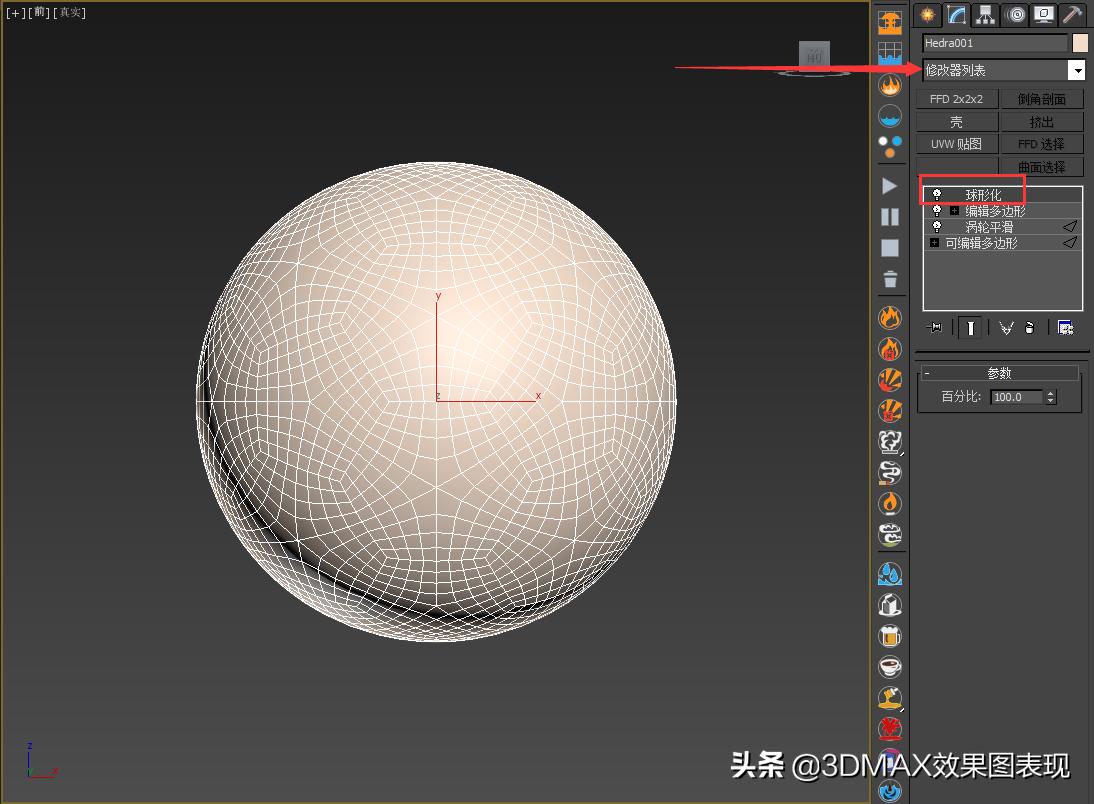The image size is (1094, 804).
Task: Click the water droplets preset icon
Action: [890, 573]
